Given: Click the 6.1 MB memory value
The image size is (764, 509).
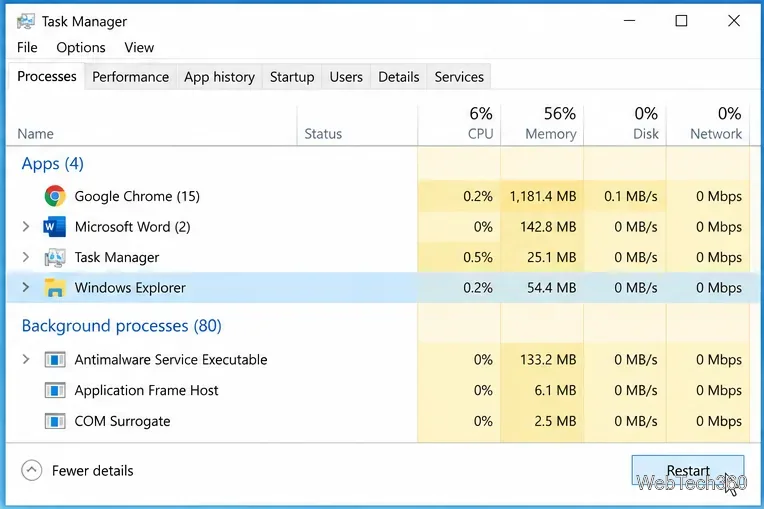Looking at the screenshot, I should pos(555,390).
